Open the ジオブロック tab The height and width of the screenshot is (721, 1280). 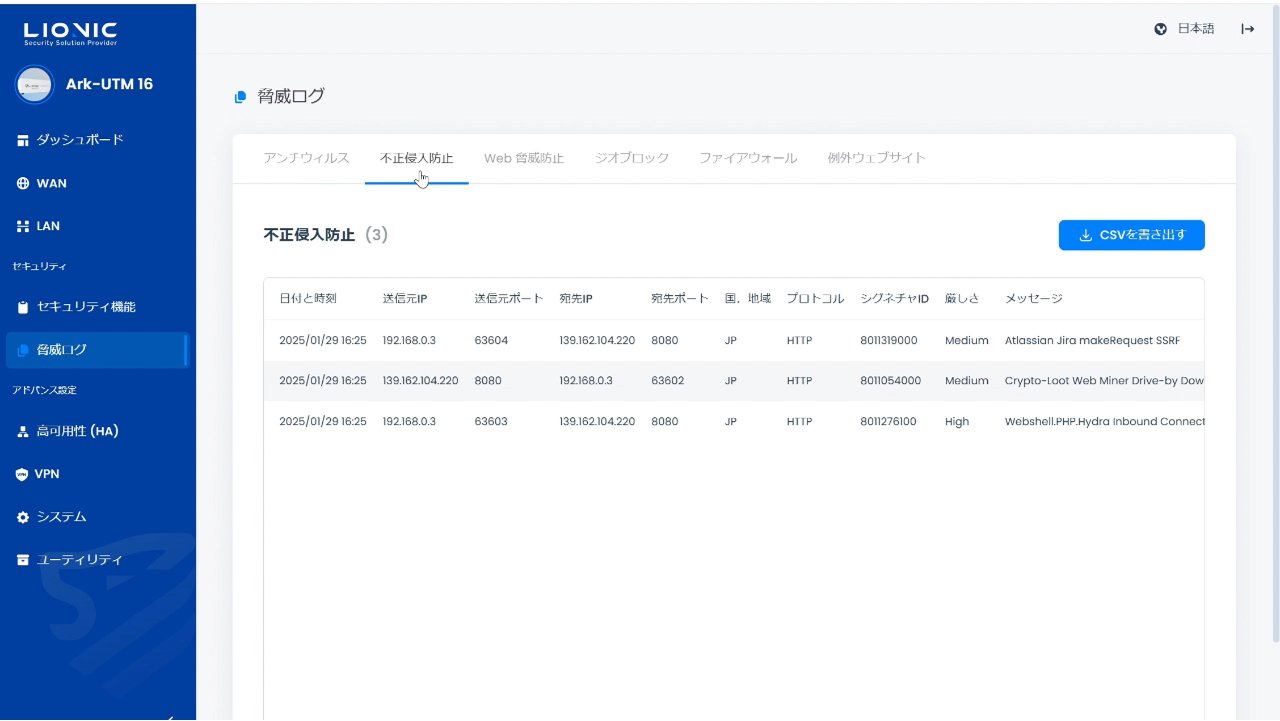(631, 158)
